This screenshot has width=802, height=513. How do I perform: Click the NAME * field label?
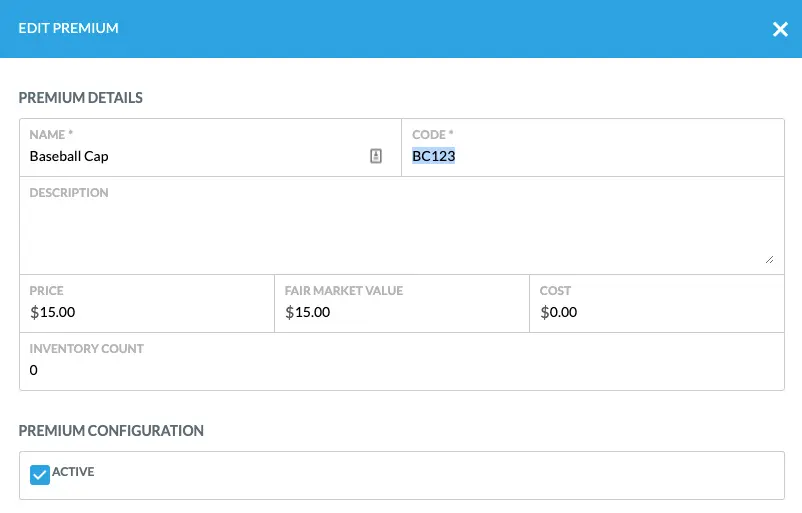[x=50, y=134]
